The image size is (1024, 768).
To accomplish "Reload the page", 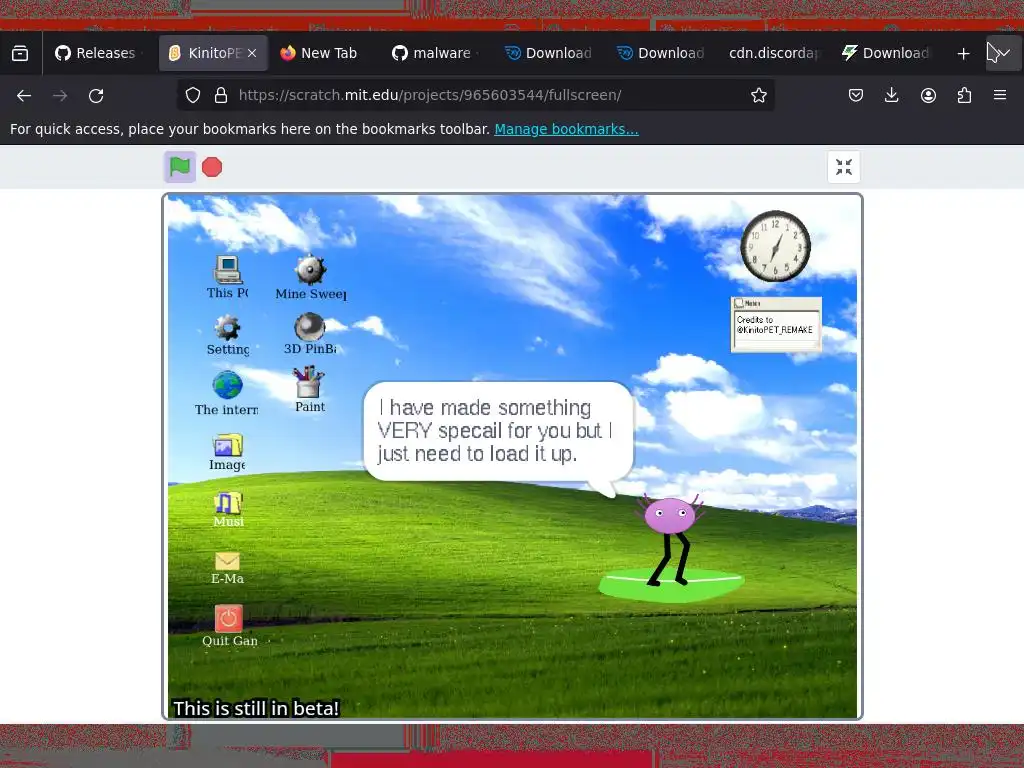I will tap(96, 95).
